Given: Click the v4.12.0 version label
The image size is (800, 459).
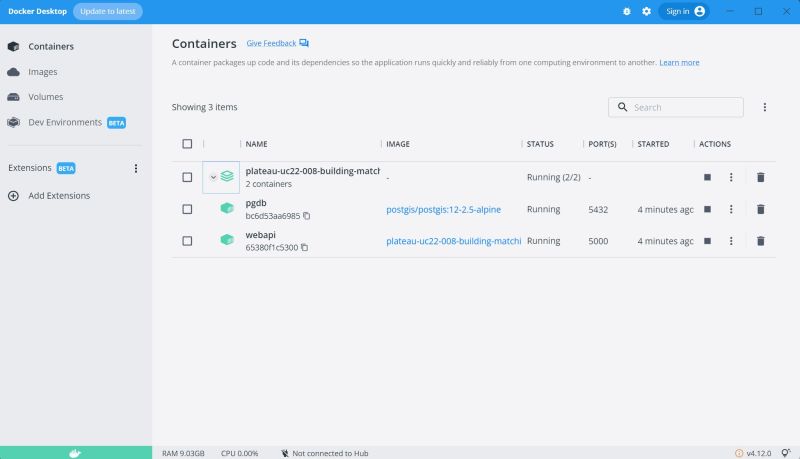Looking at the screenshot, I should tap(759, 453).
